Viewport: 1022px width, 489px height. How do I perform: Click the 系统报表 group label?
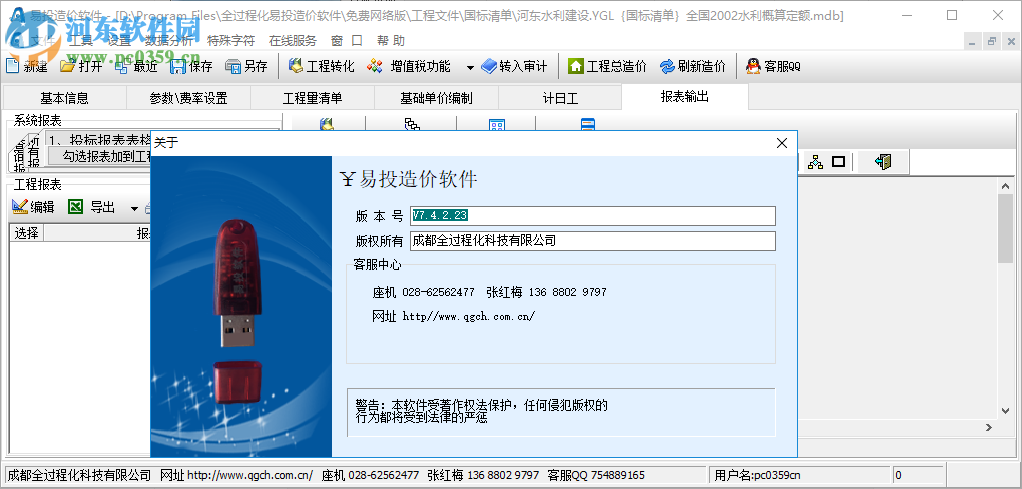[x=38, y=121]
